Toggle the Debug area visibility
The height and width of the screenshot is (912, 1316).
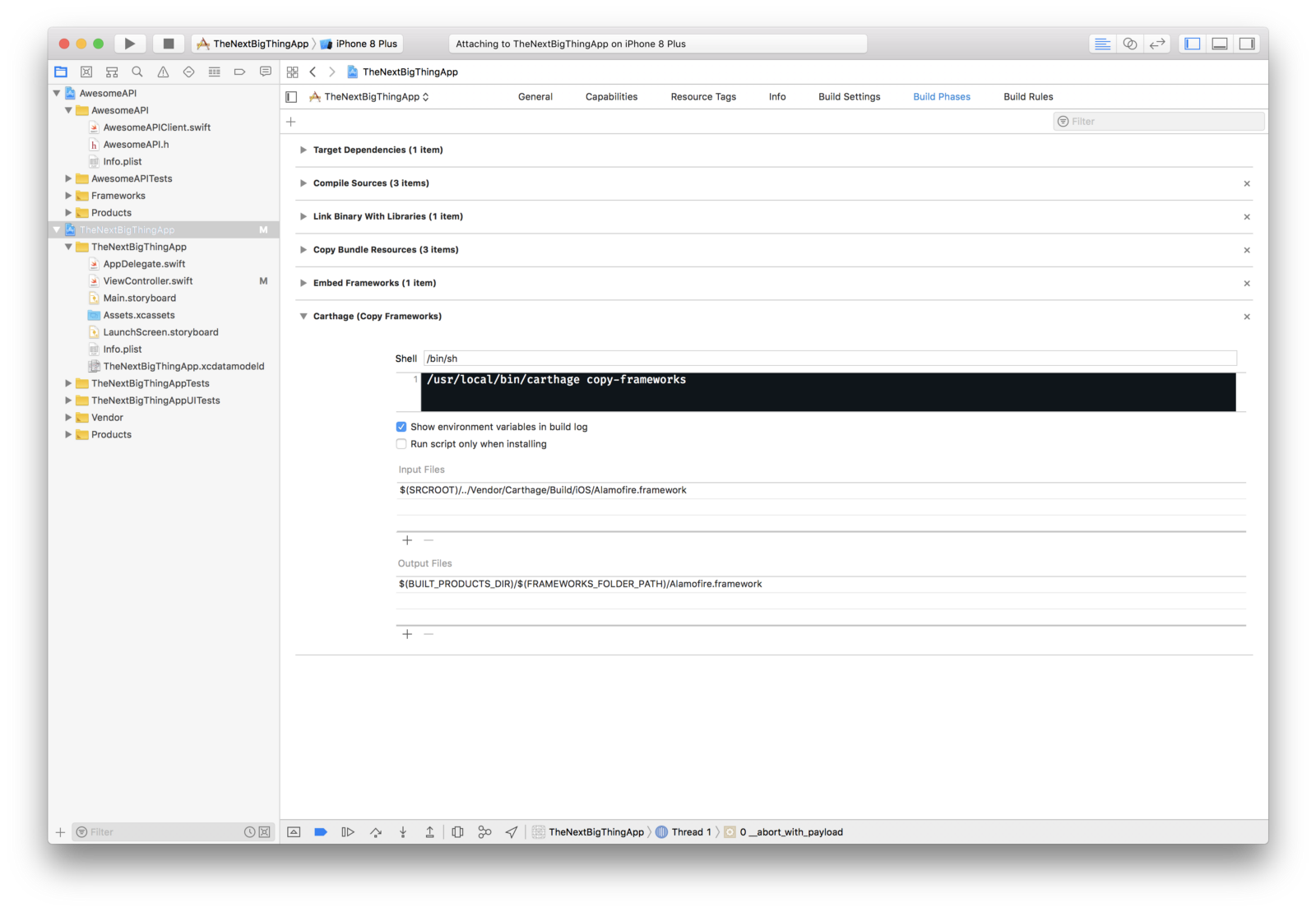1220,44
